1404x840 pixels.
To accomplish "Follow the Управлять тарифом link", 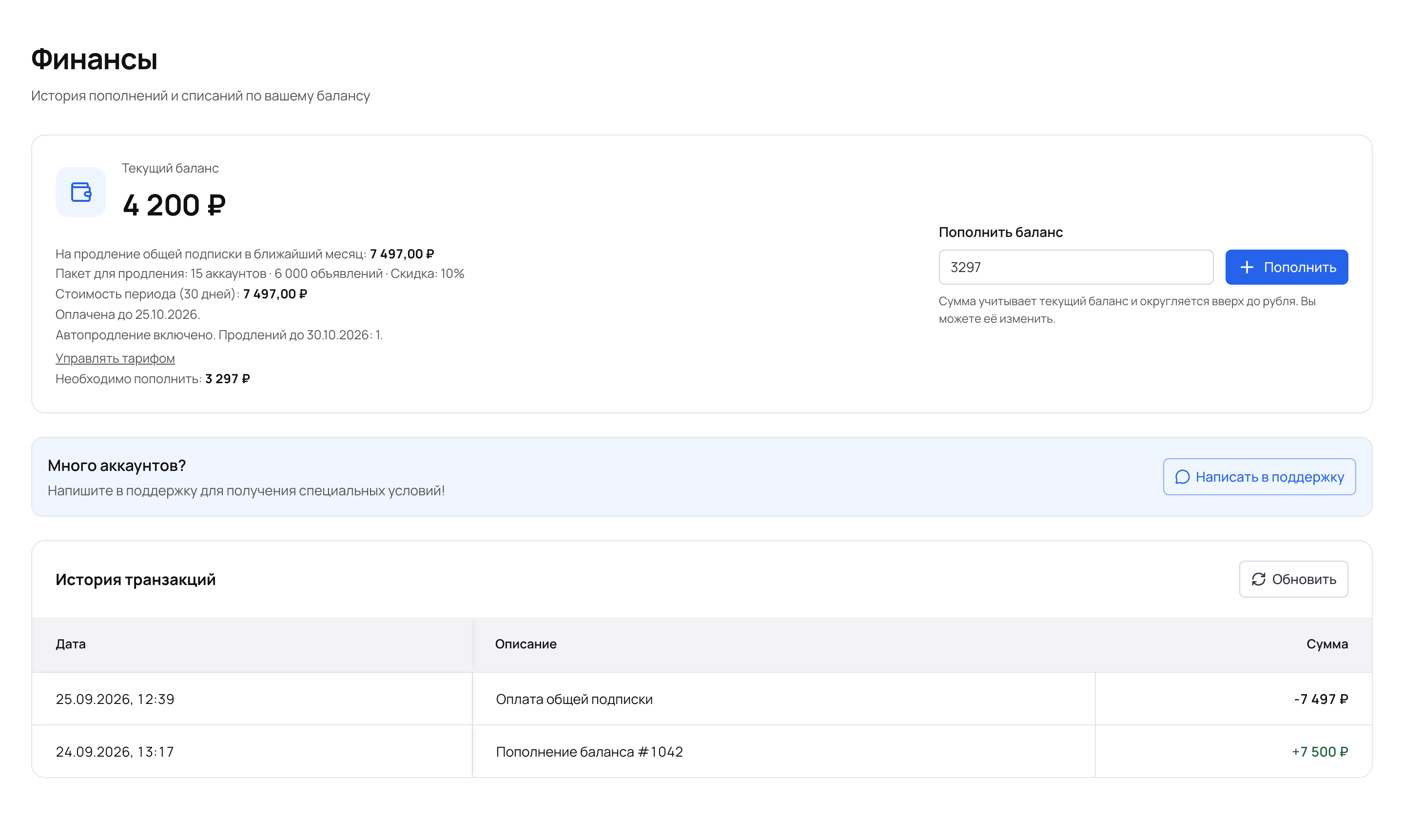I will pyautogui.click(x=115, y=358).
